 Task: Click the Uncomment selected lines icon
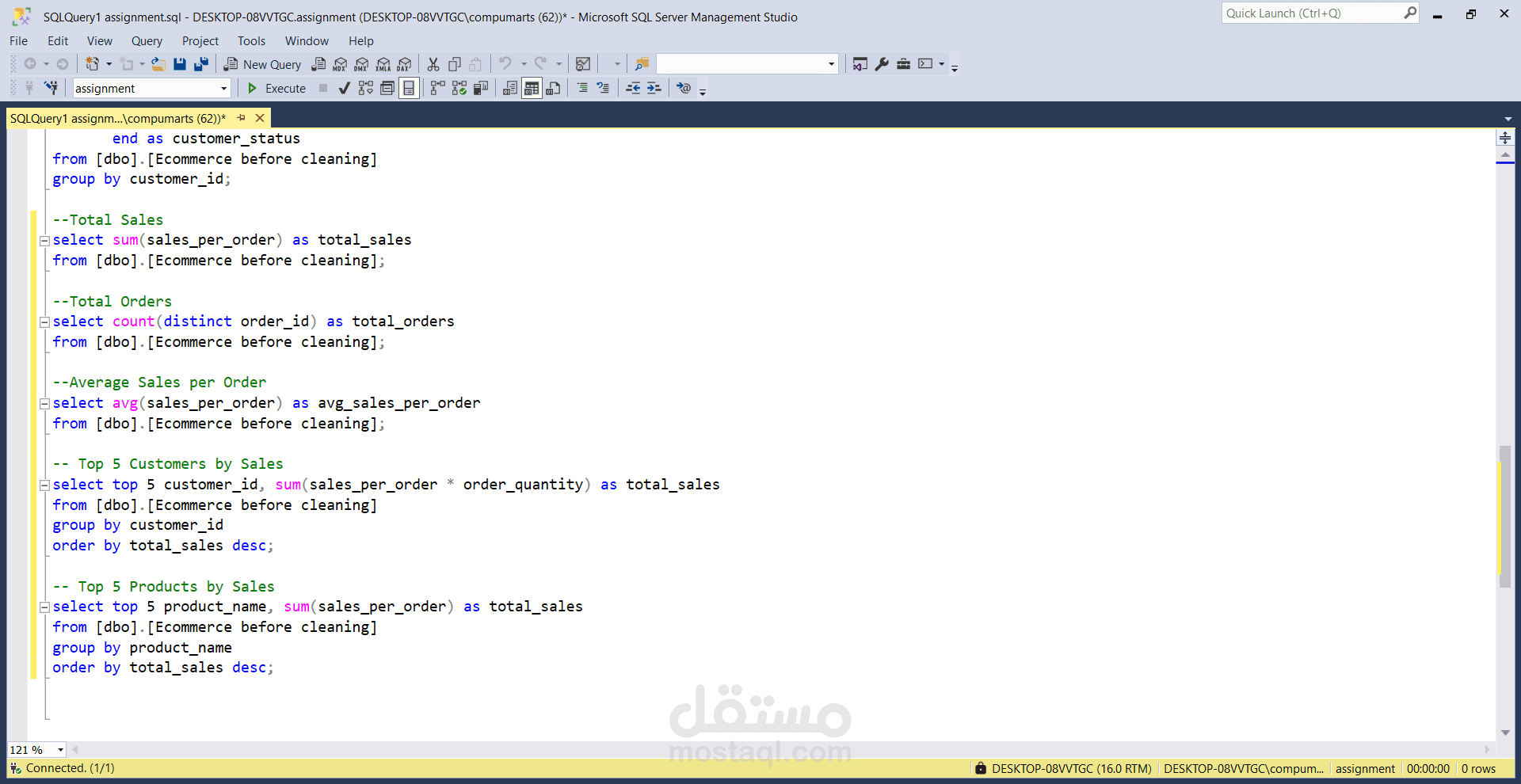pyautogui.click(x=604, y=88)
